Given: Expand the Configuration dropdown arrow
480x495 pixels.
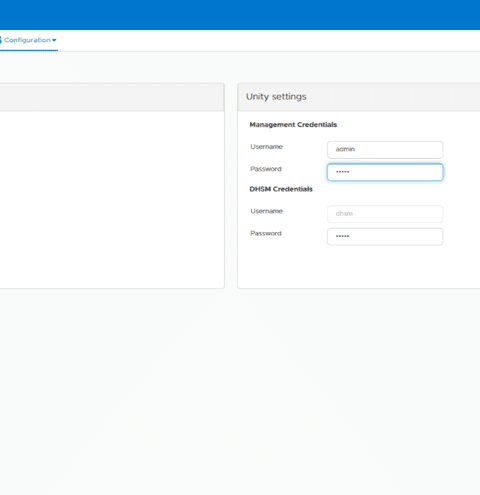Looking at the screenshot, I should pos(54,40).
